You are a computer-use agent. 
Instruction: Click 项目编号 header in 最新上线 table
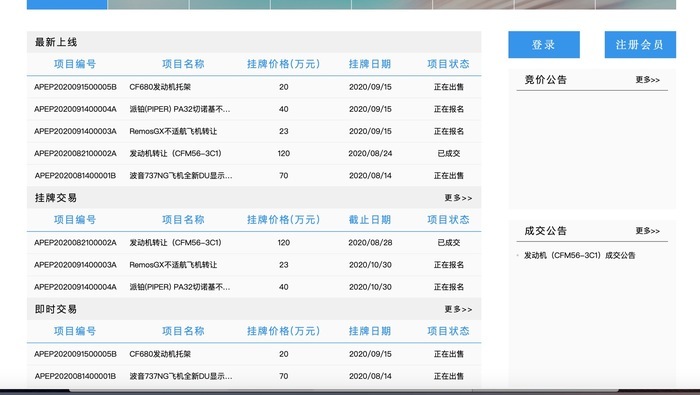75,64
